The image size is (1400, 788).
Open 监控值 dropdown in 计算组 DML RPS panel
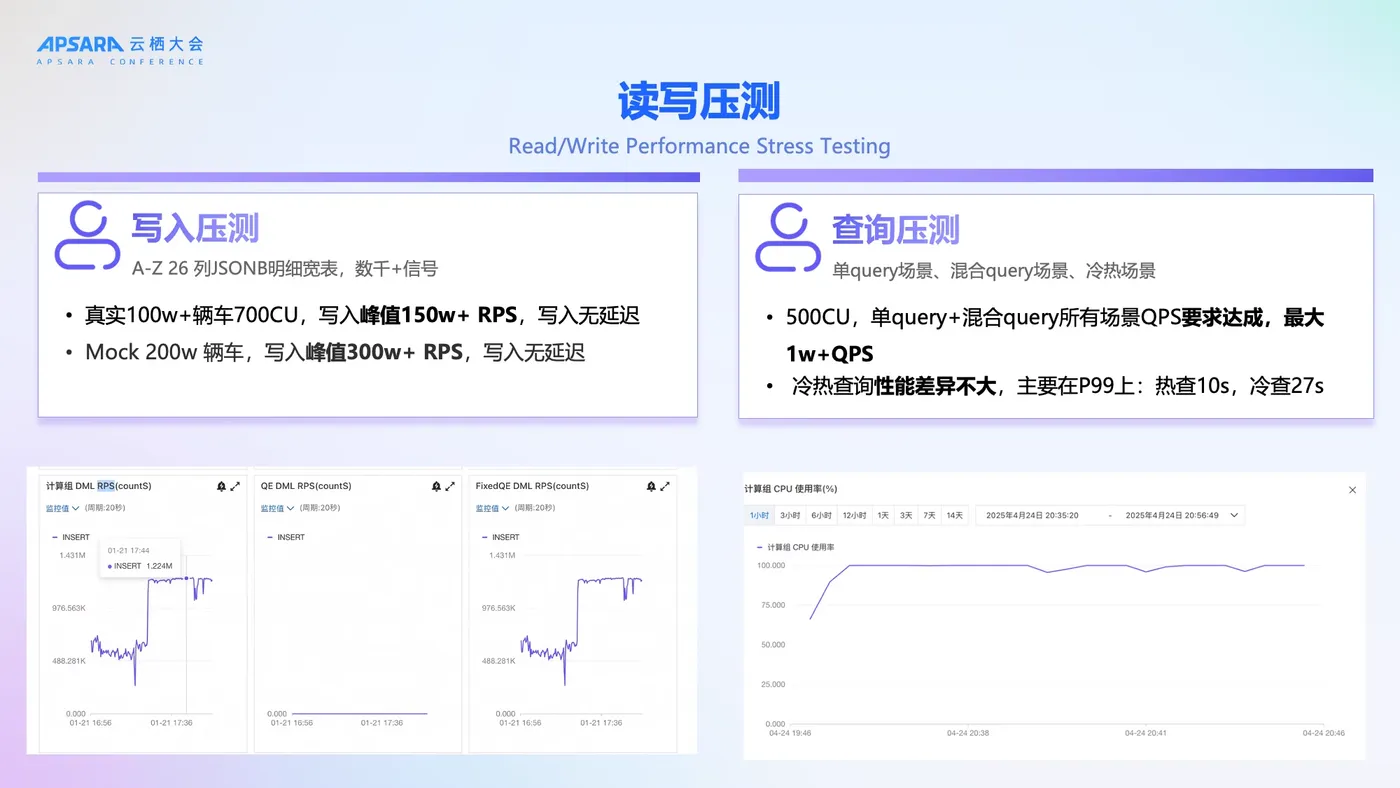[x=63, y=508]
